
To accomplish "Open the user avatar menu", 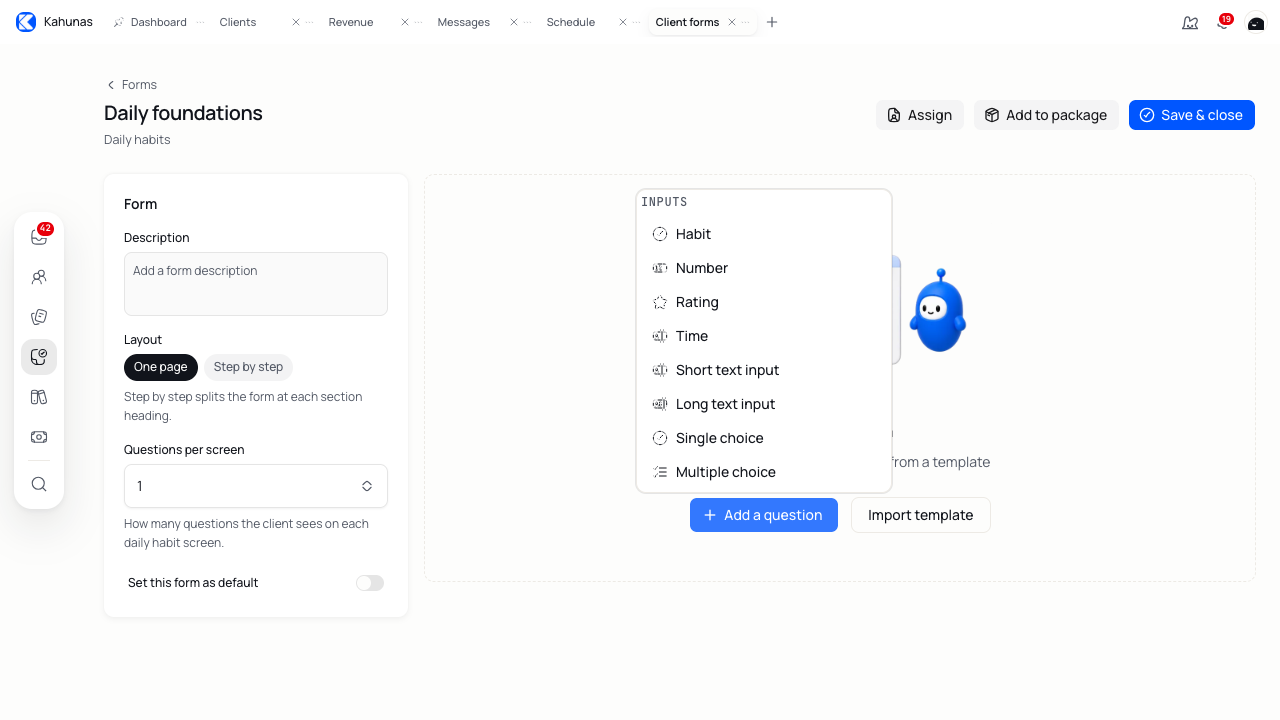I will click(1256, 22).
